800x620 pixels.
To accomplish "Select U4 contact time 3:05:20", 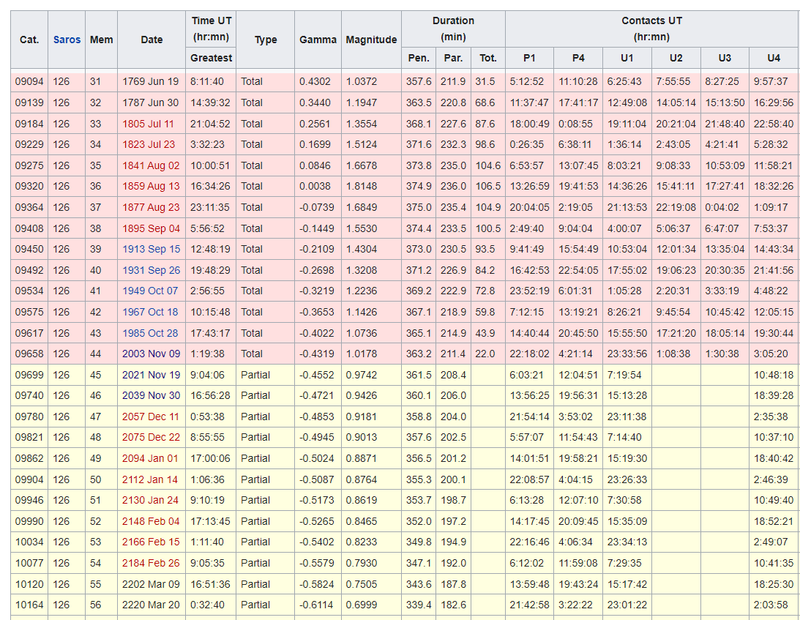I will click(774, 354).
